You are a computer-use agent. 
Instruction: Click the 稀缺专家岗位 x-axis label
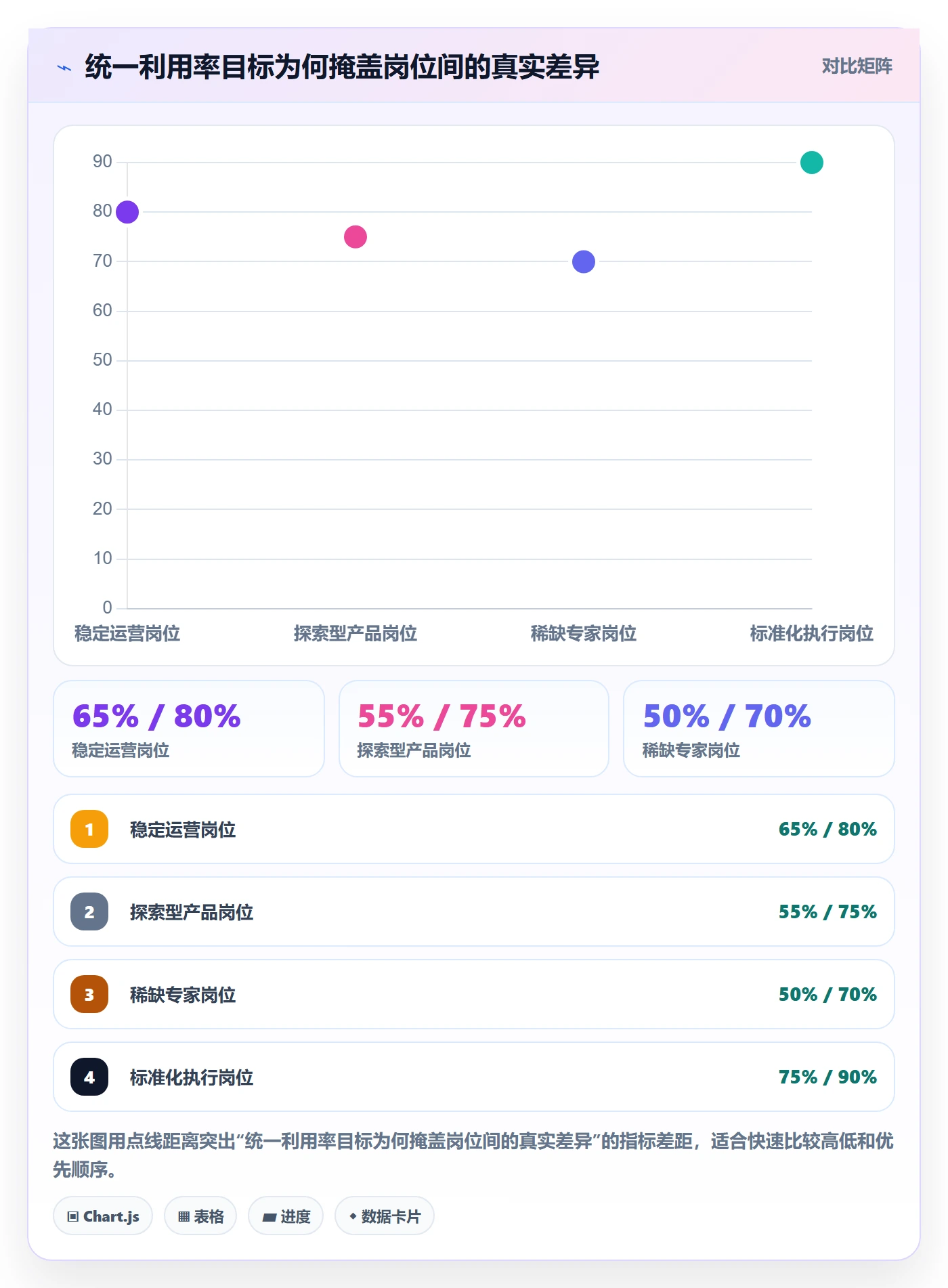coord(584,634)
